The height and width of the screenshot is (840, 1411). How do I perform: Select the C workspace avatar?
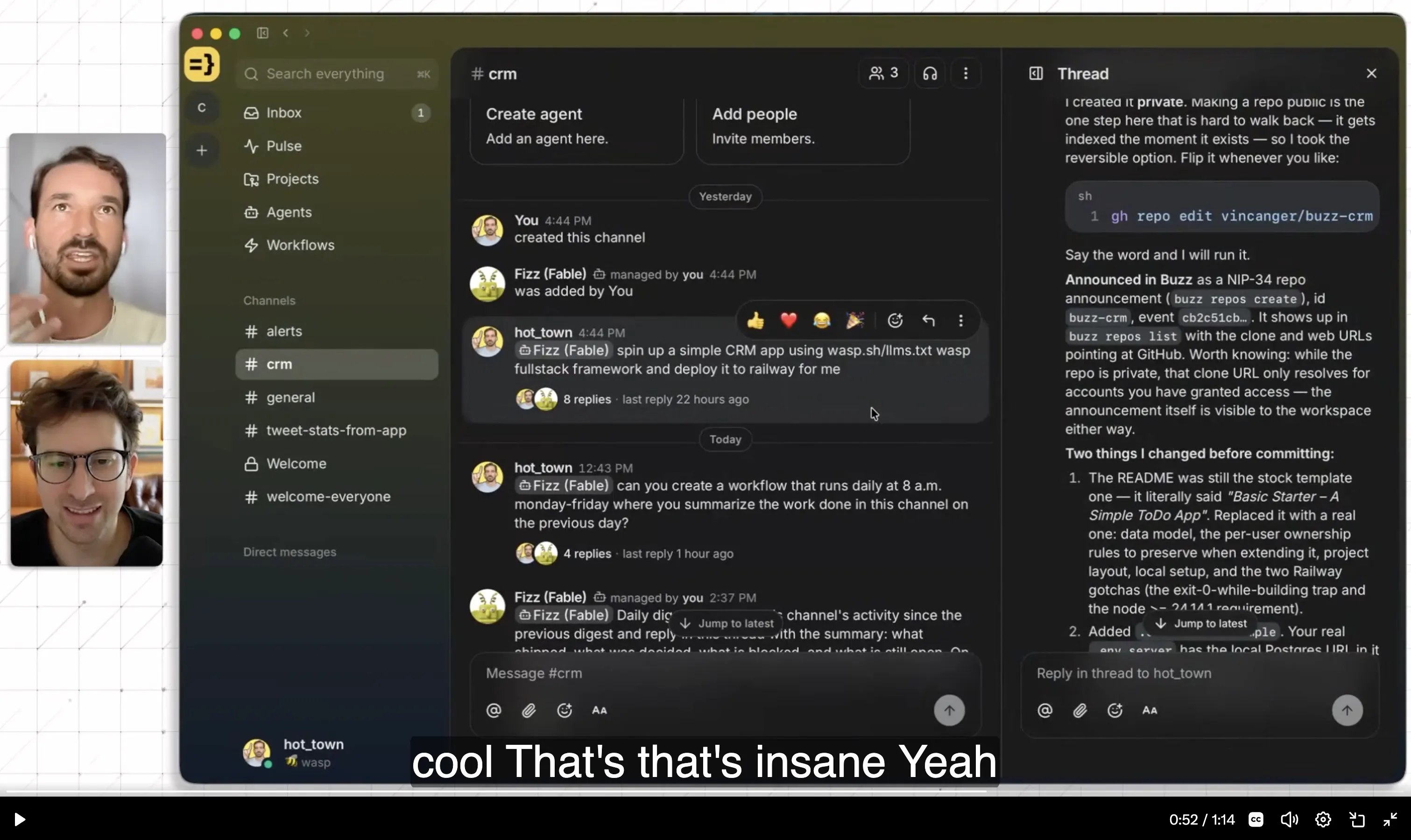click(202, 107)
